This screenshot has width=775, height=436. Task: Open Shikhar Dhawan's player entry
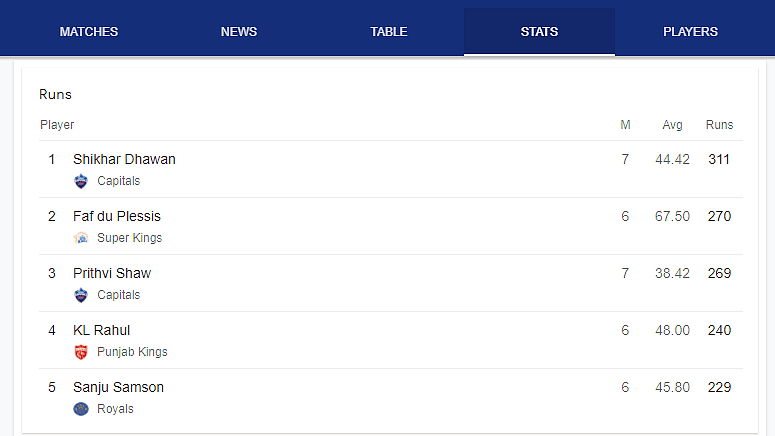[390, 169]
